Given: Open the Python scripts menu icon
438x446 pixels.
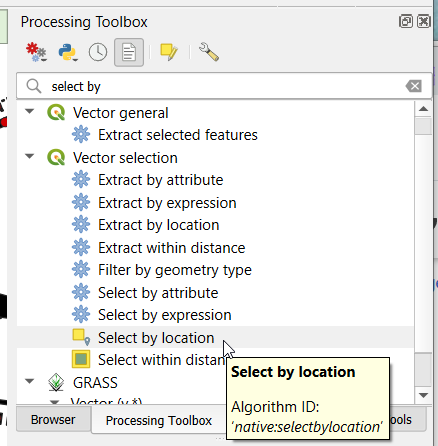Looking at the screenshot, I should [x=68, y=52].
